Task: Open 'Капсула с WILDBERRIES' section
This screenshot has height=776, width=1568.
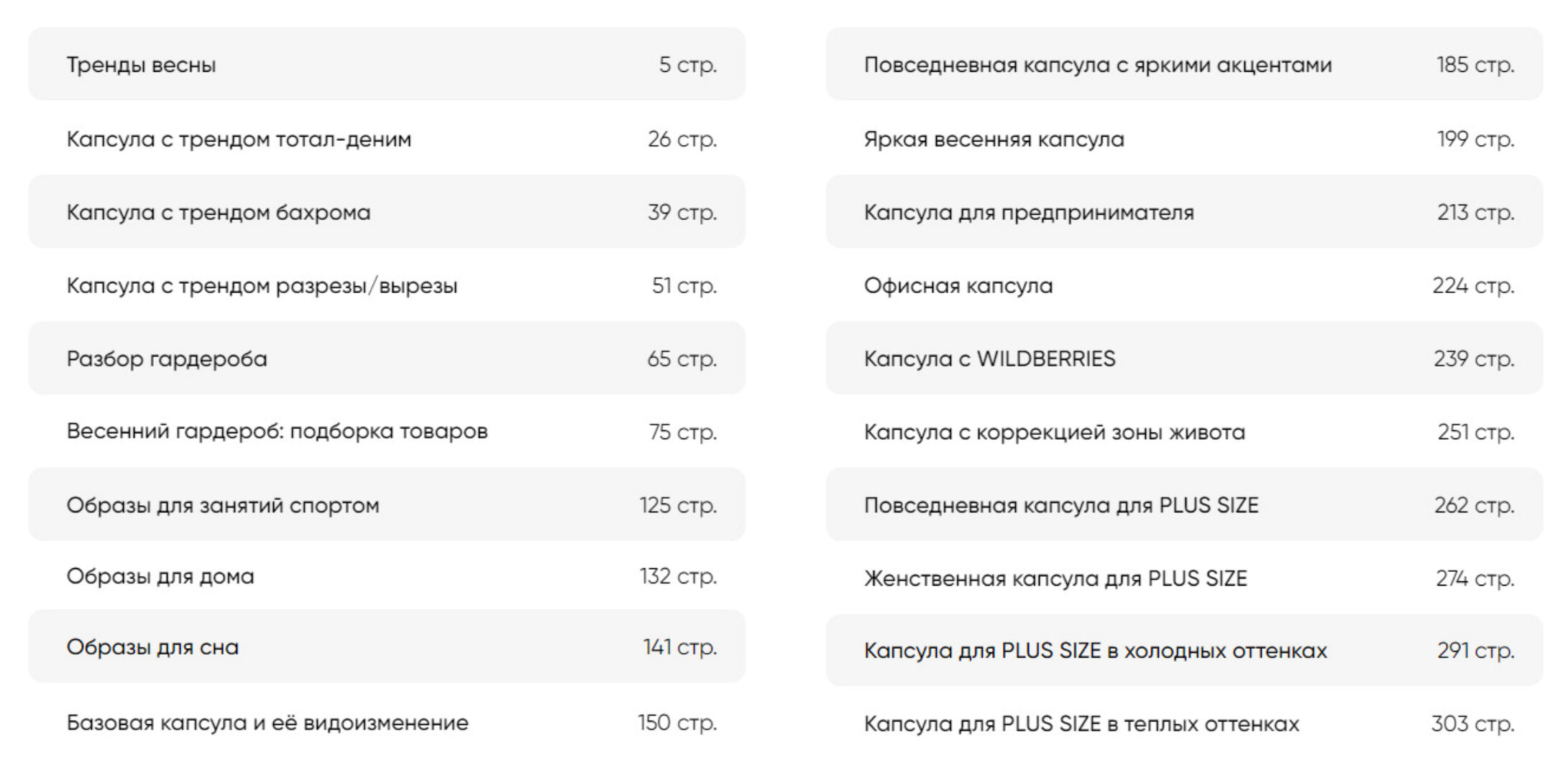Action: tap(990, 359)
